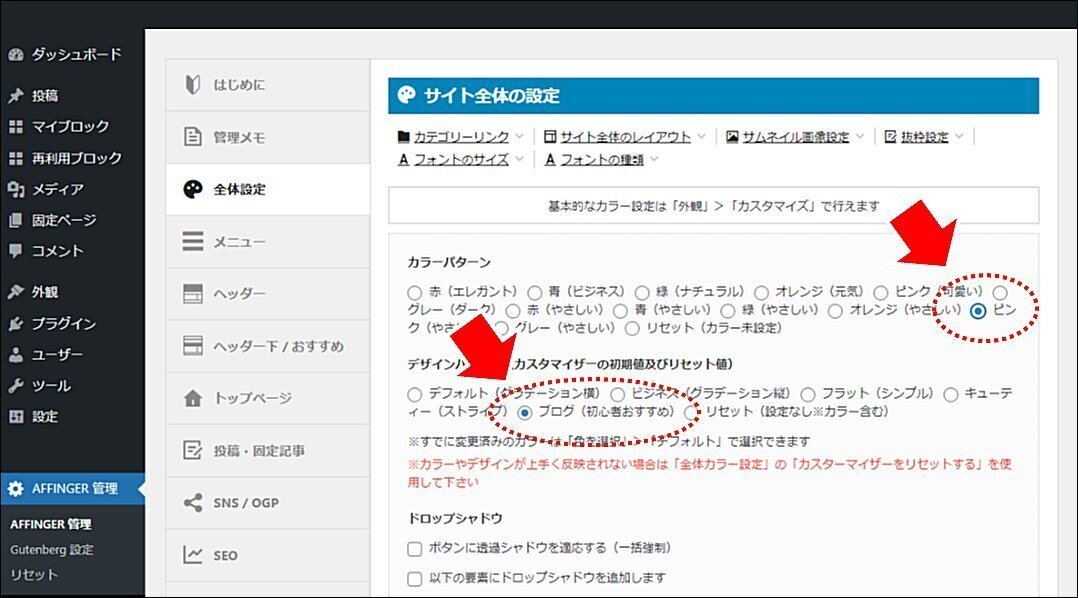The height and width of the screenshot is (598, 1078).
Task: Jump to フォントの種類 section link
Action: (602, 159)
